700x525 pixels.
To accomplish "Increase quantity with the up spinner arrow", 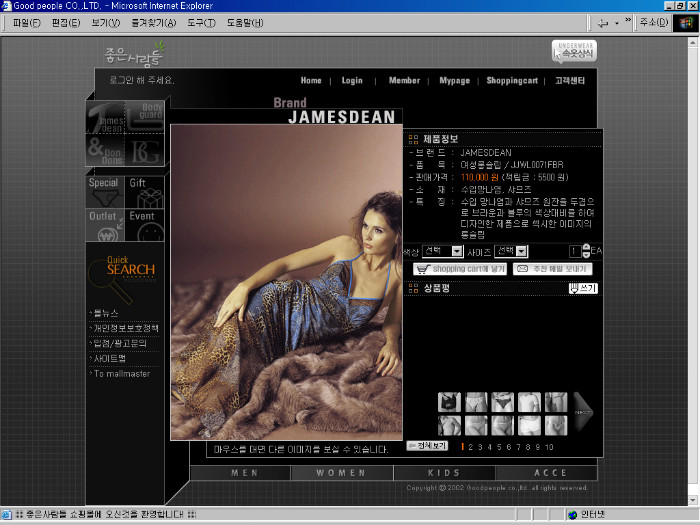I will (x=586, y=248).
